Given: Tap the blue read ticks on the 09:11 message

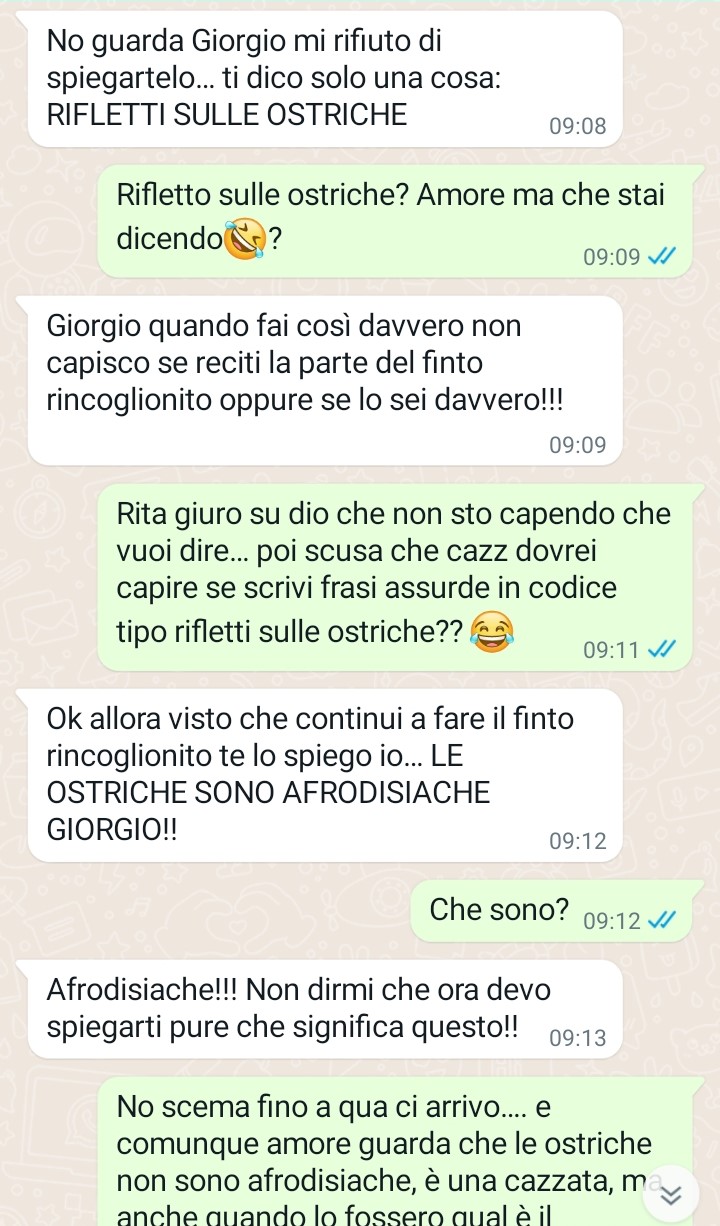Looking at the screenshot, I should (x=663, y=650).
